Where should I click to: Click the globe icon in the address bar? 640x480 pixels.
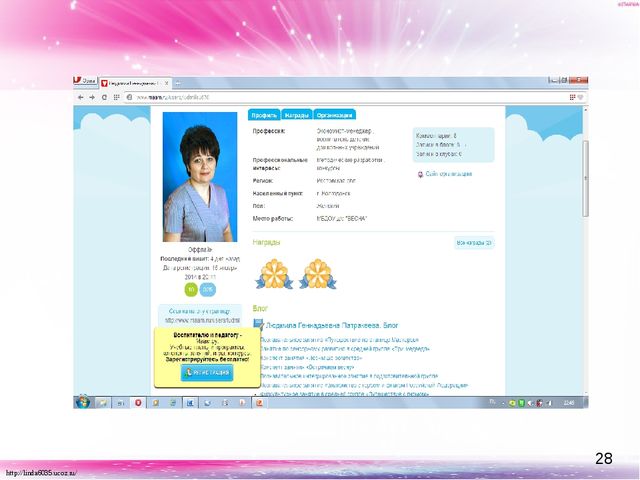click(129, 97)
